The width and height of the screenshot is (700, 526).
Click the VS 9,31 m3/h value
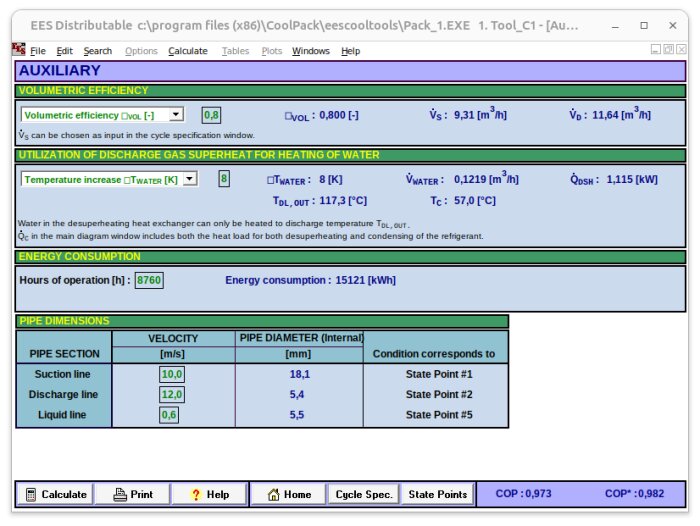point(480,114)
